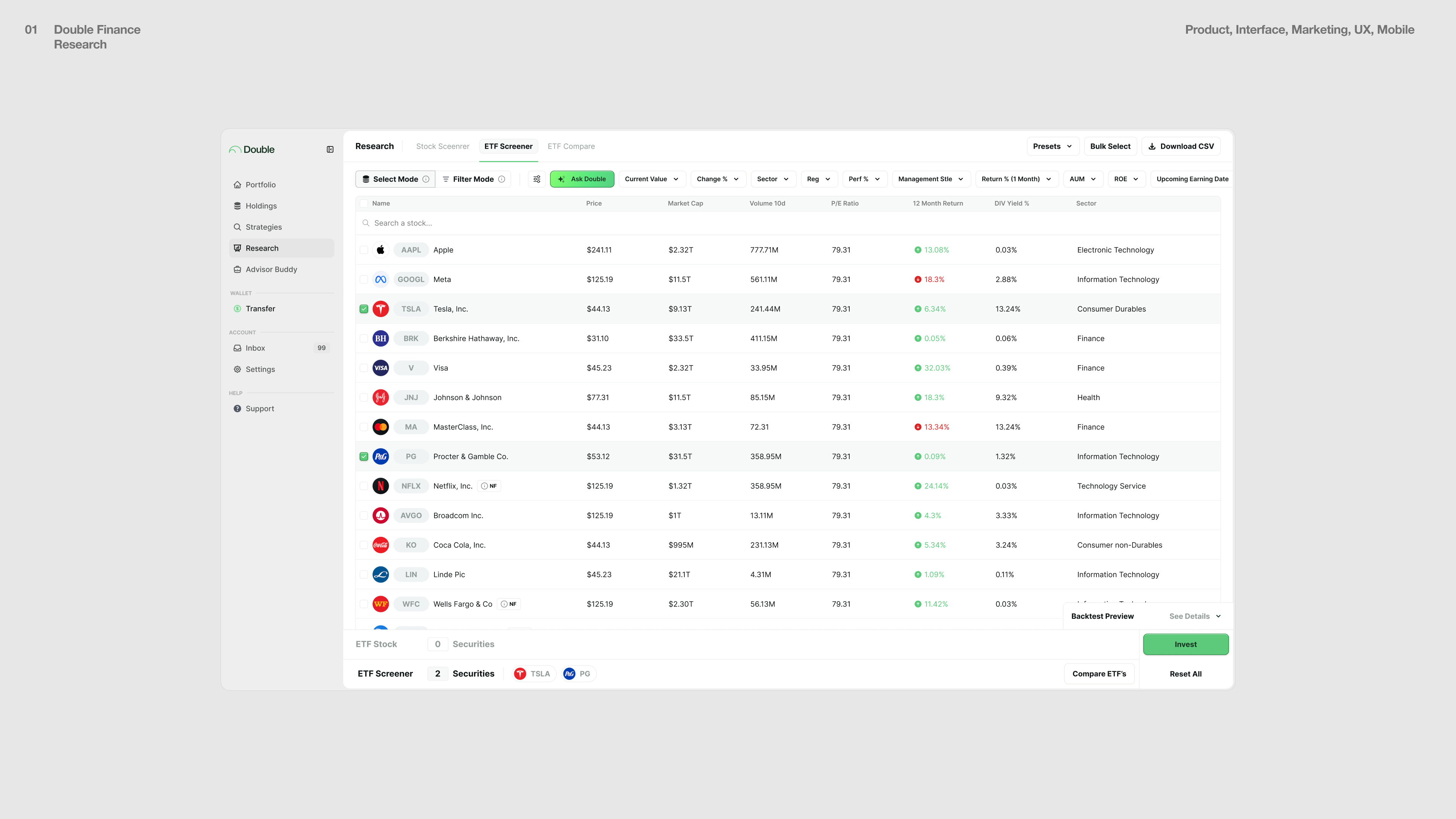Uncheck the Tesla, Inc. row checkbox
Viewport: 1456px width, 819px height.
364,309
